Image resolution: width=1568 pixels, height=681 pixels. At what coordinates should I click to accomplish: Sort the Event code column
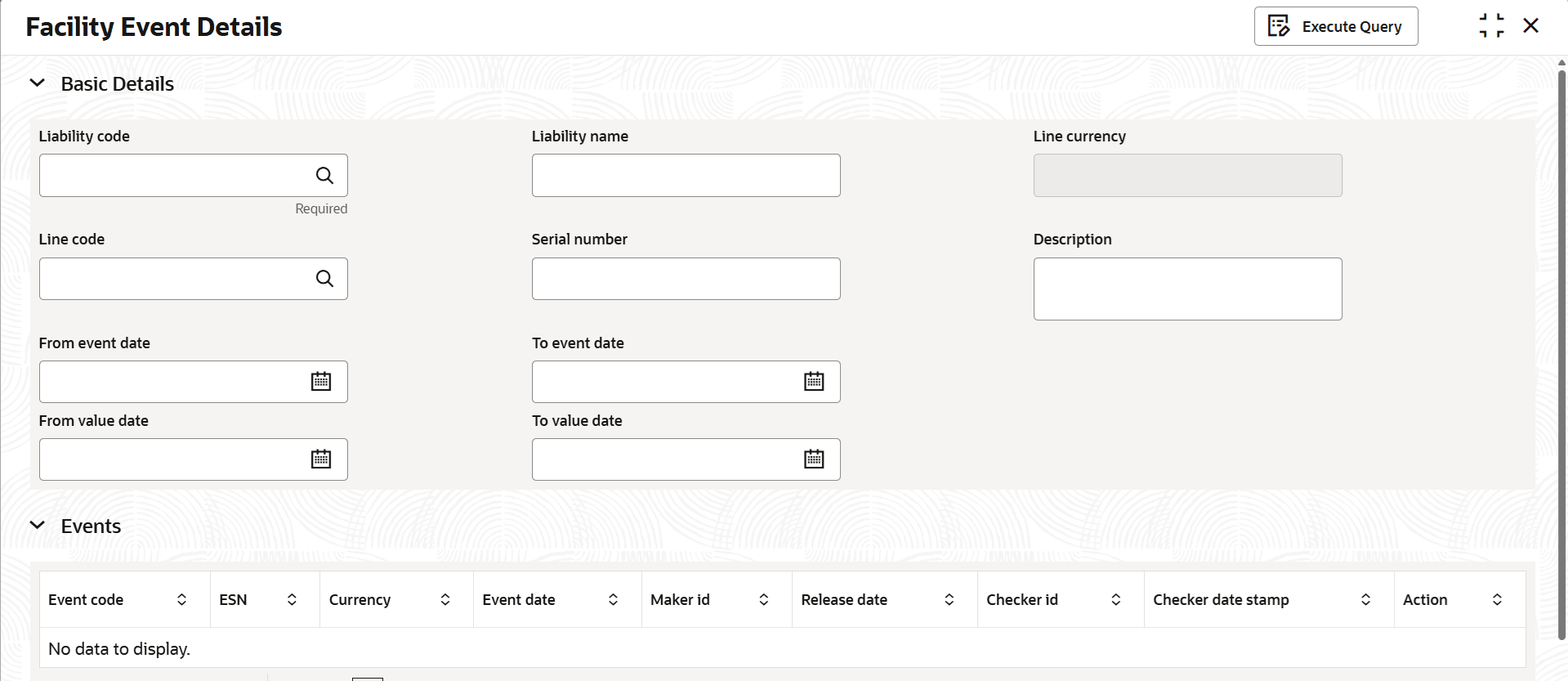coord(181,600)
